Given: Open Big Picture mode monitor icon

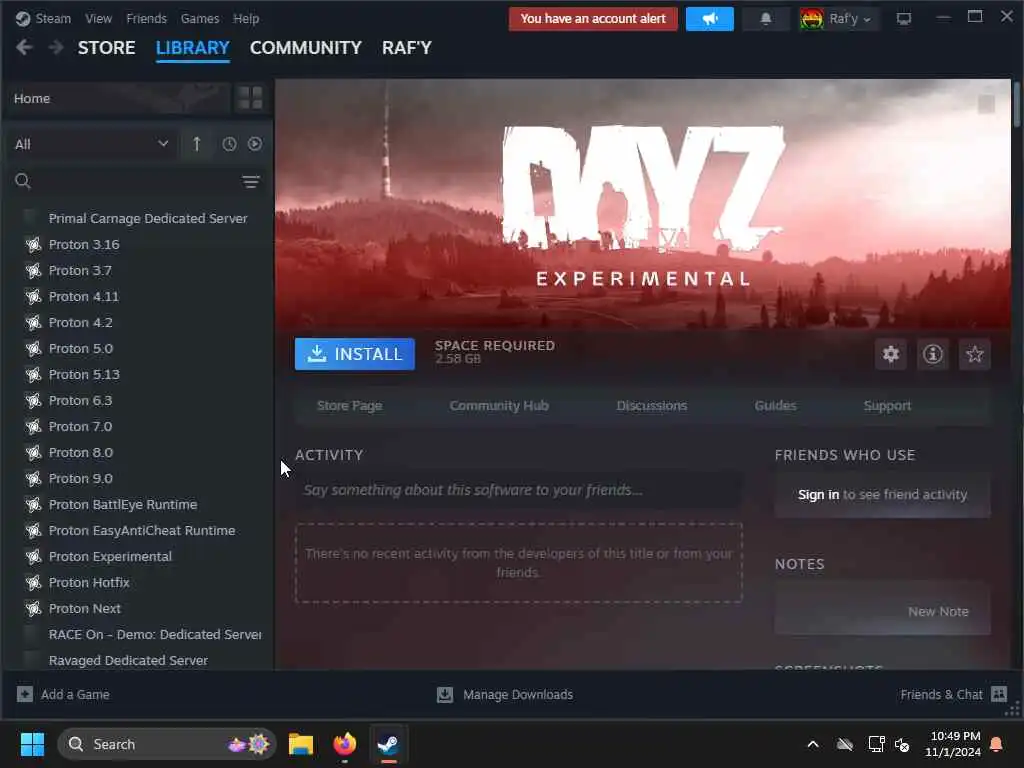Looking at the screenshot, I should pos(903,19).
